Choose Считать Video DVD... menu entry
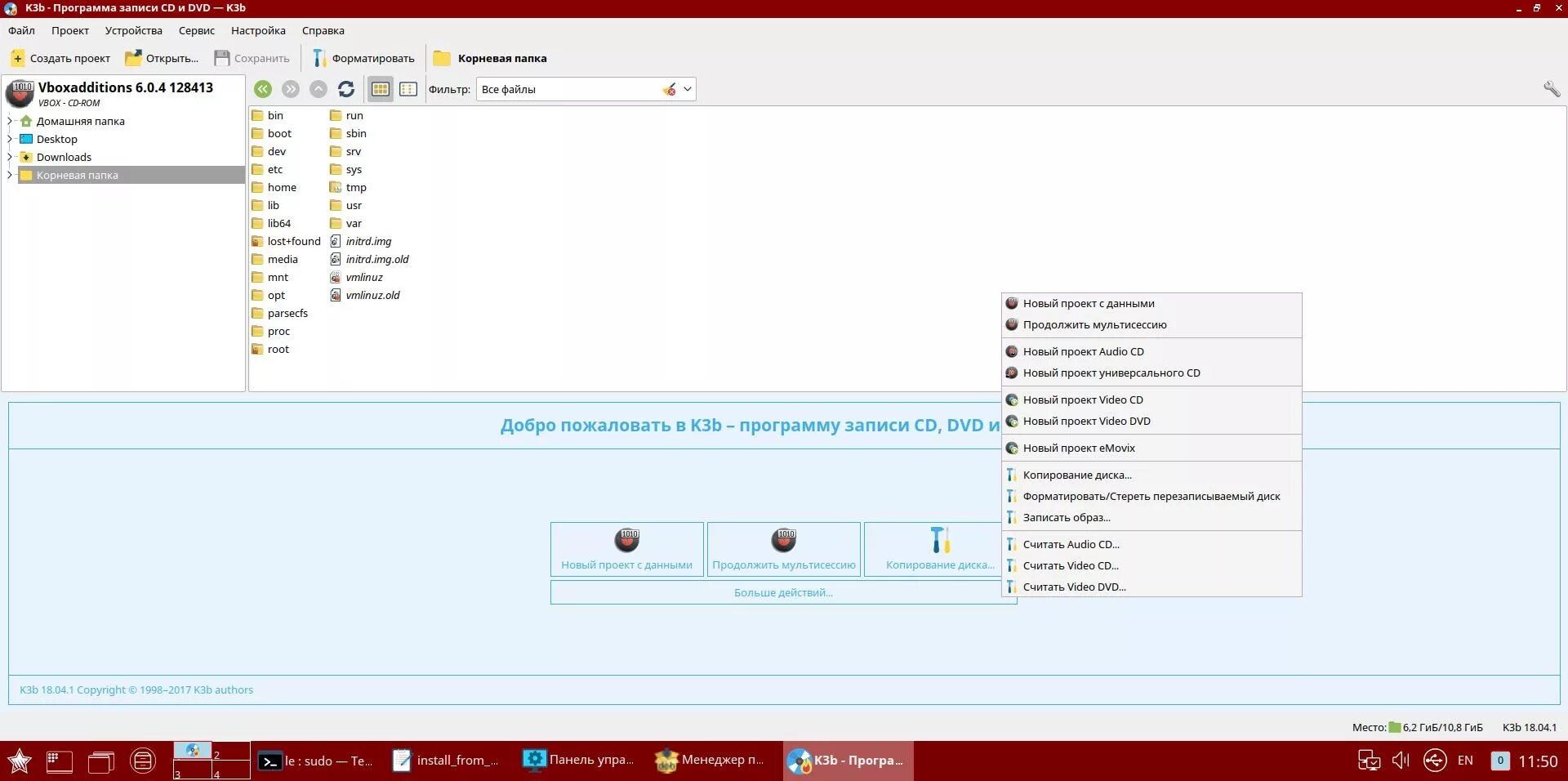 tap(1151, 587)
